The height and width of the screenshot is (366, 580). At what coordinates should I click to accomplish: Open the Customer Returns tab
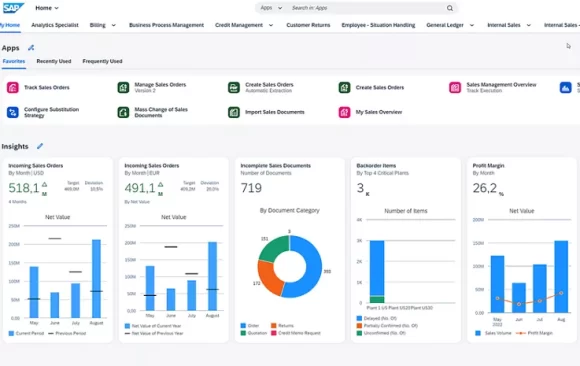[308, 25]
